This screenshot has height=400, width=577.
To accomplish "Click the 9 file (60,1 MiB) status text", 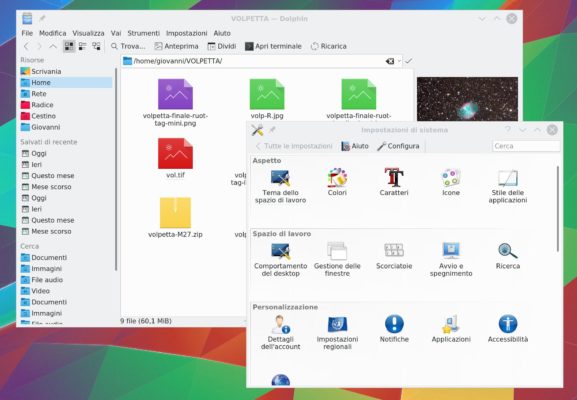I will click(x=146, y=321).
